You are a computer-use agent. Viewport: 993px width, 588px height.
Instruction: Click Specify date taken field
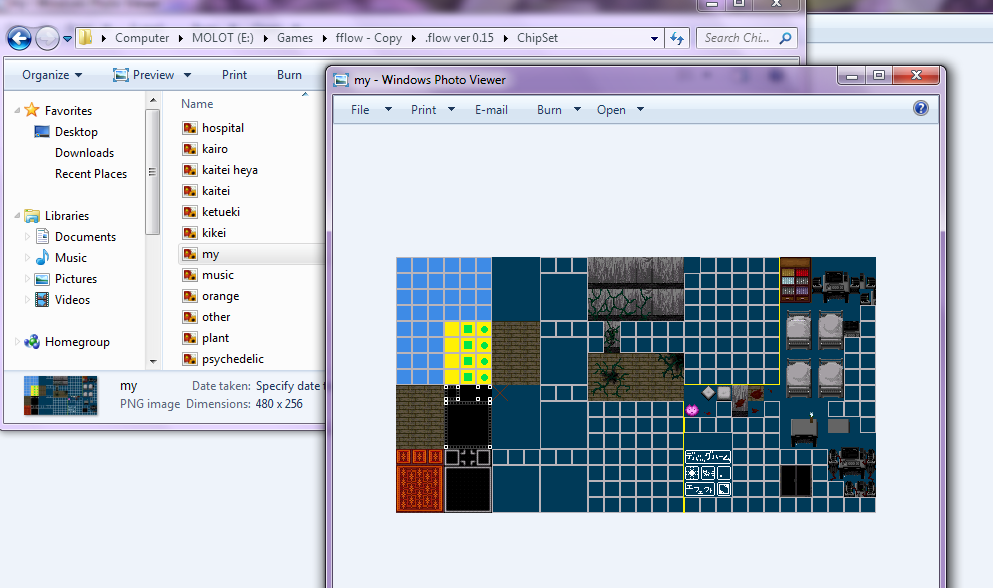coord(289,386)
